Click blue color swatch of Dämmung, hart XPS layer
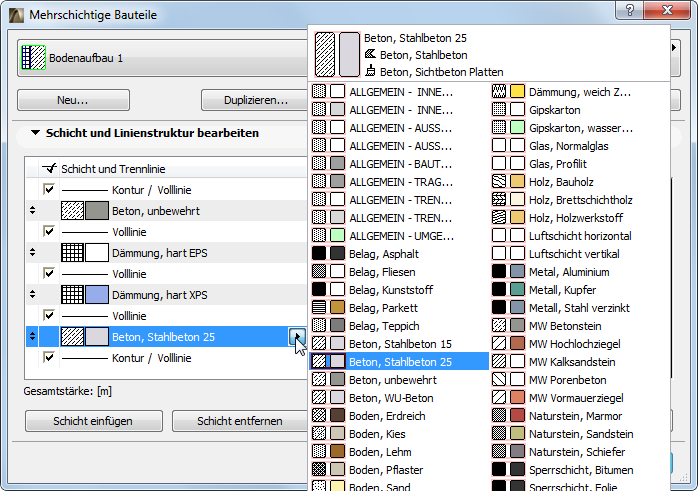 coord(97,295)
